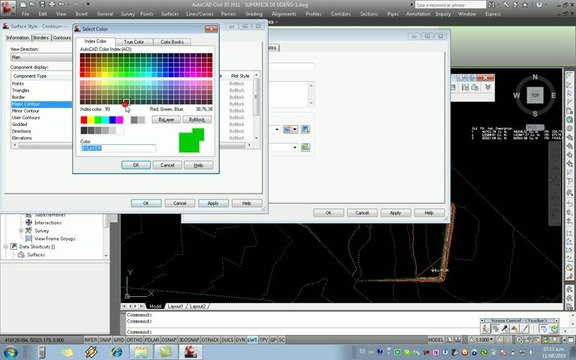Toggle GRID display in the status bar
Image resolution: width=576 pixels, height=360 pixels.
pyautogui.click(x=119, y=340)
